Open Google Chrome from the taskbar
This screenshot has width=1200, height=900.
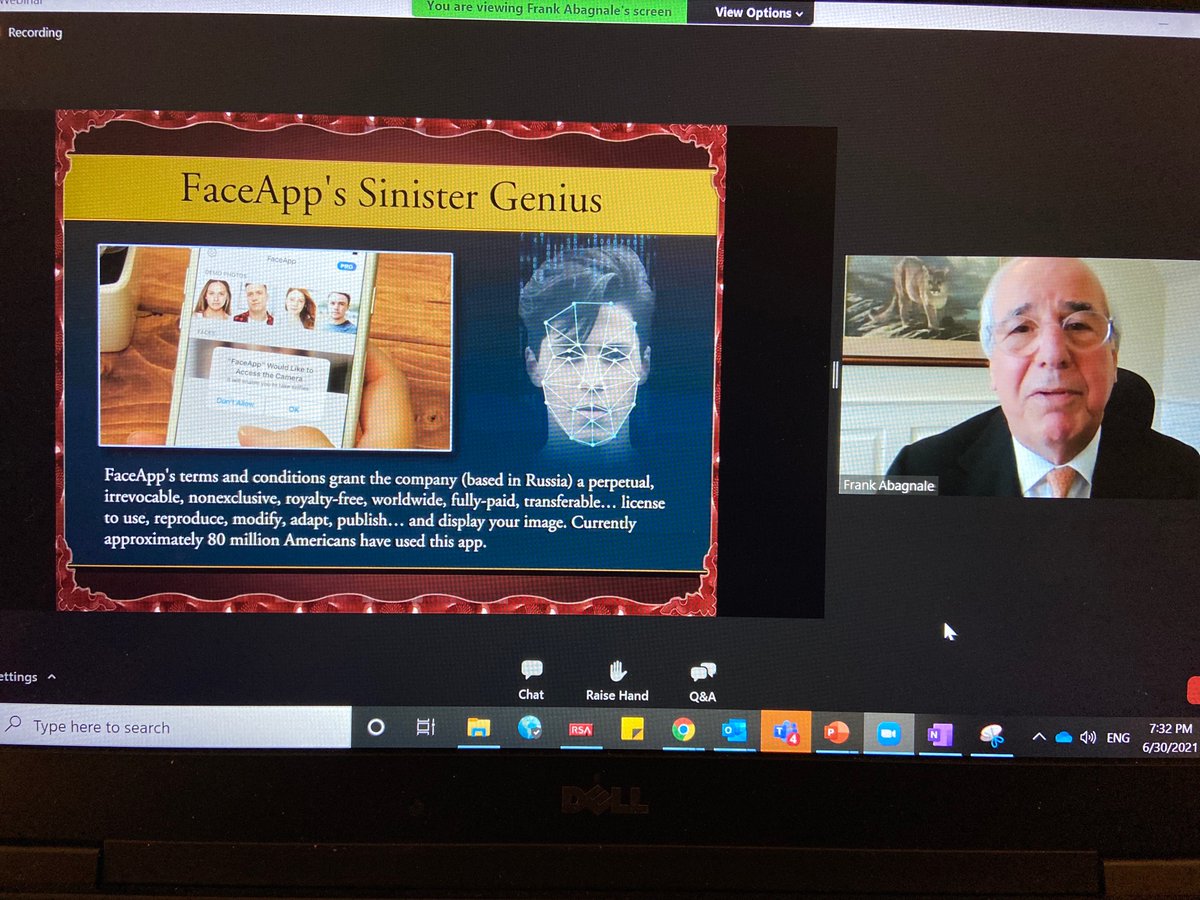pos(683,731)
